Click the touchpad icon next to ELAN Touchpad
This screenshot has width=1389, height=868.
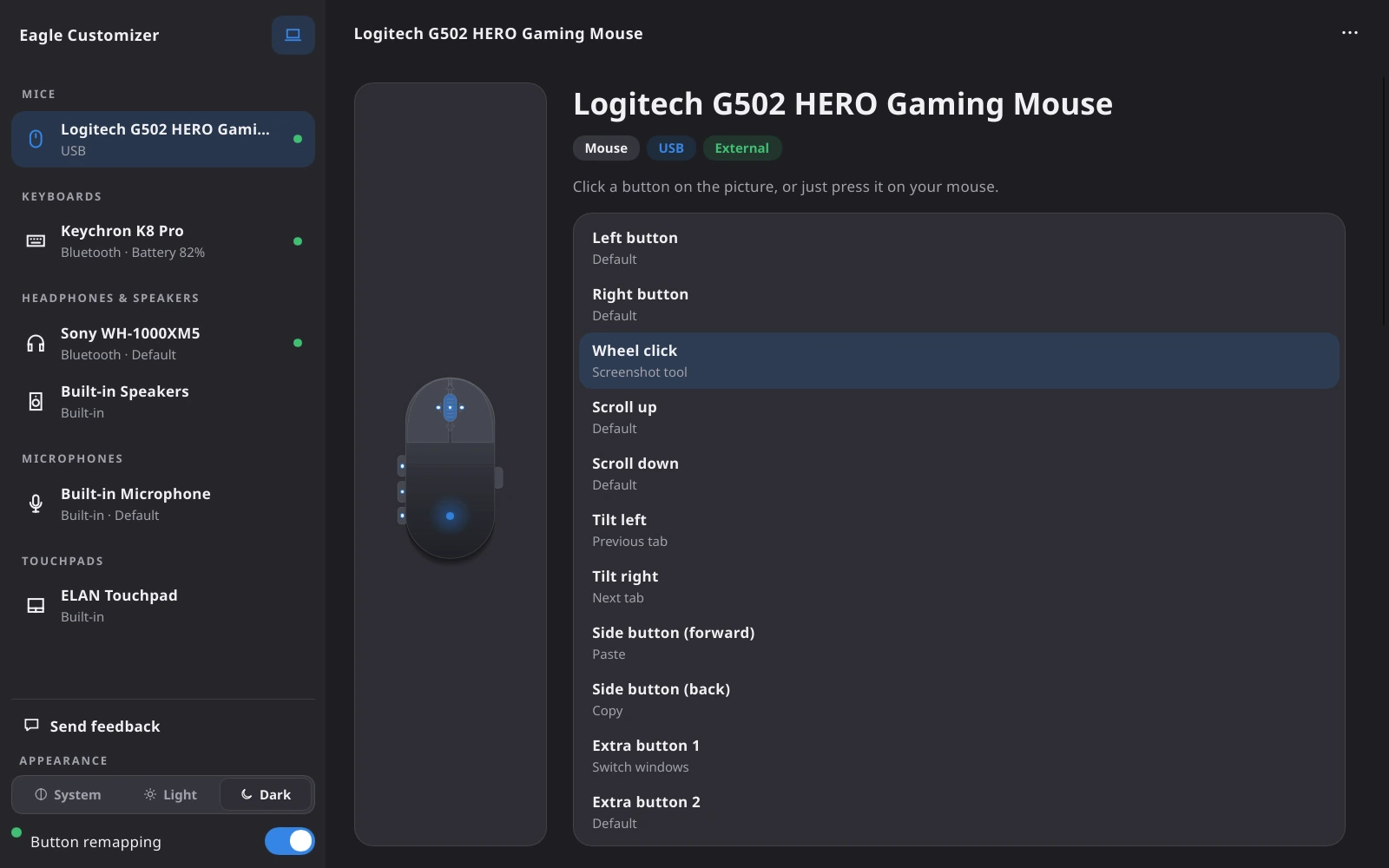tap(36, 606)
